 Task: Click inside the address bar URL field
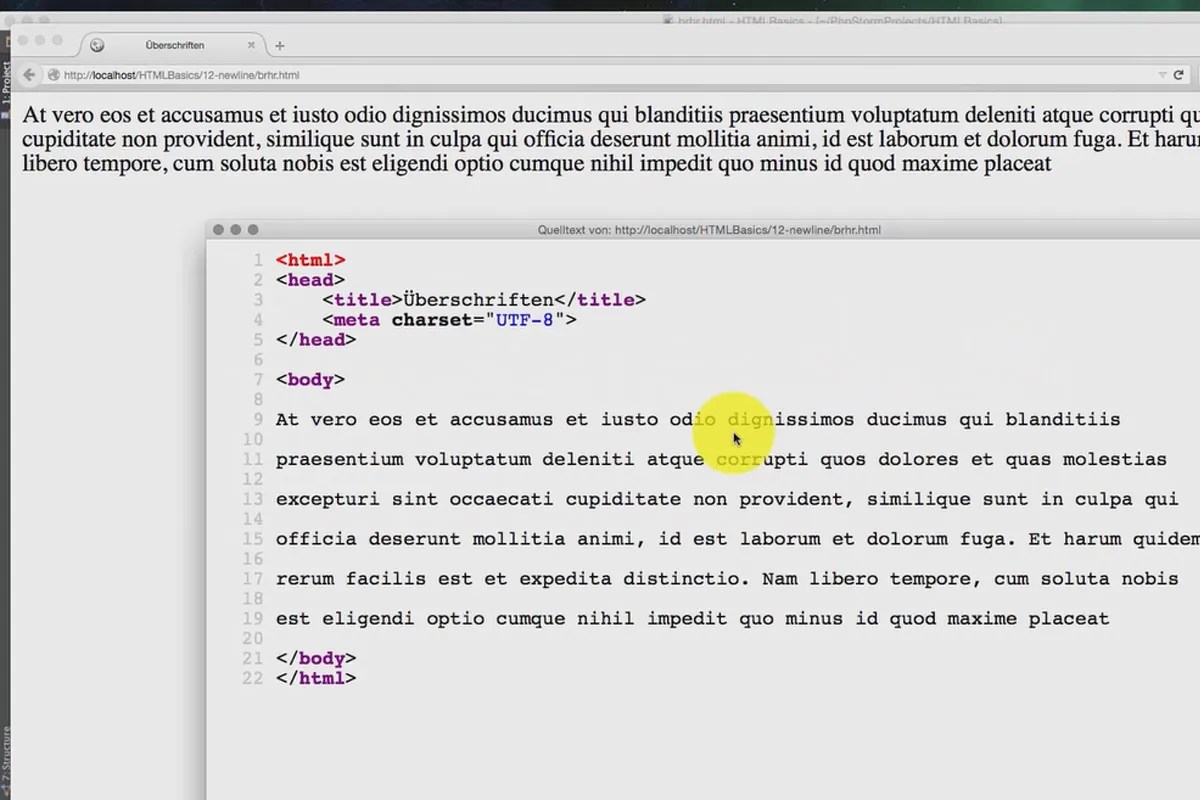click(300, 75)
